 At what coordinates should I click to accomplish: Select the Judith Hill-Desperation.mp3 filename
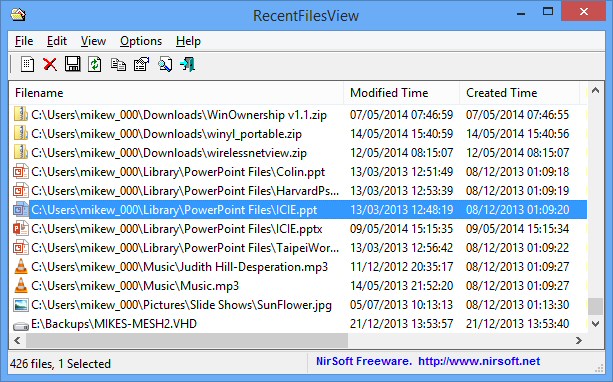[x=179, y=267]
